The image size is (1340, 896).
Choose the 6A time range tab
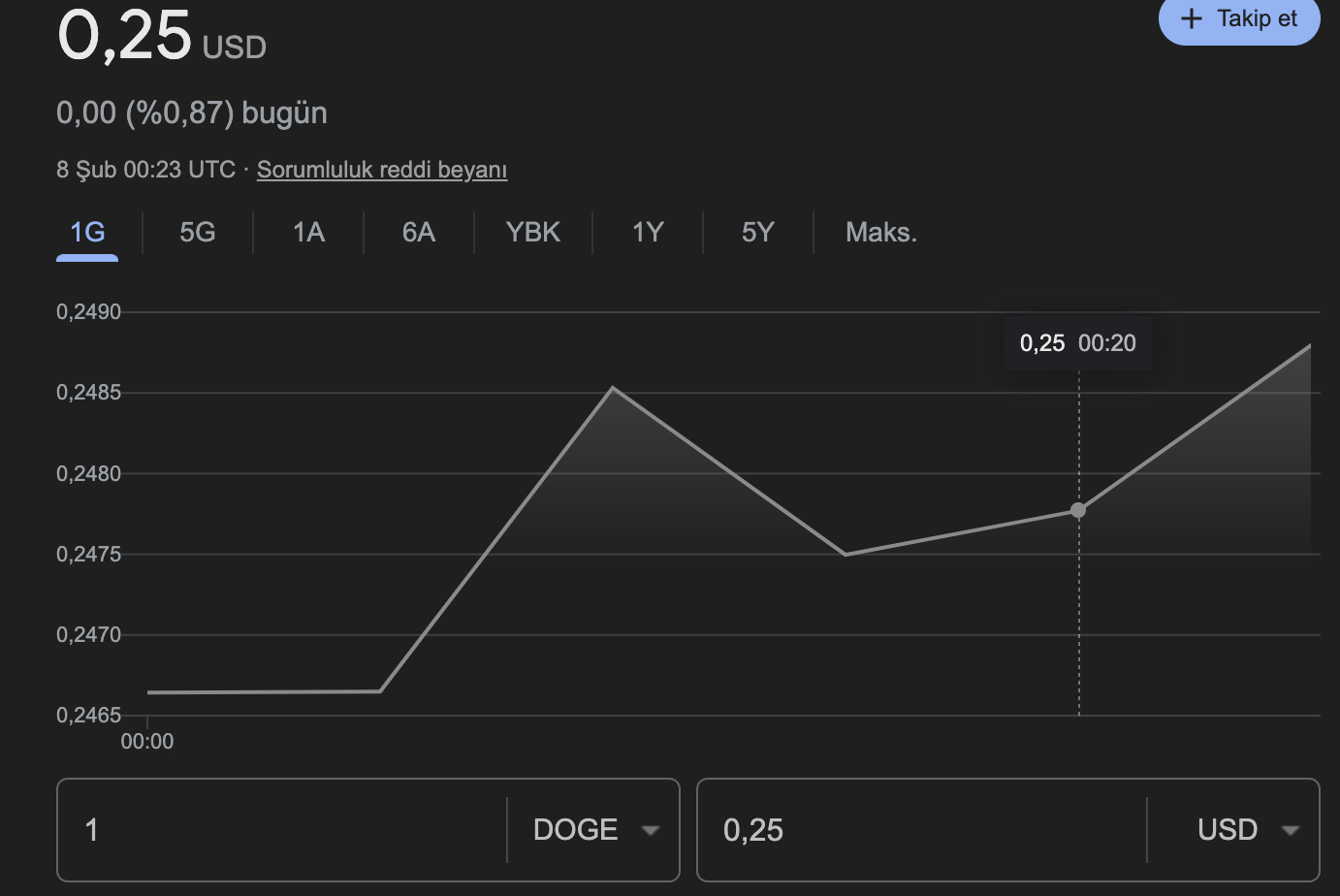[419, 233]
